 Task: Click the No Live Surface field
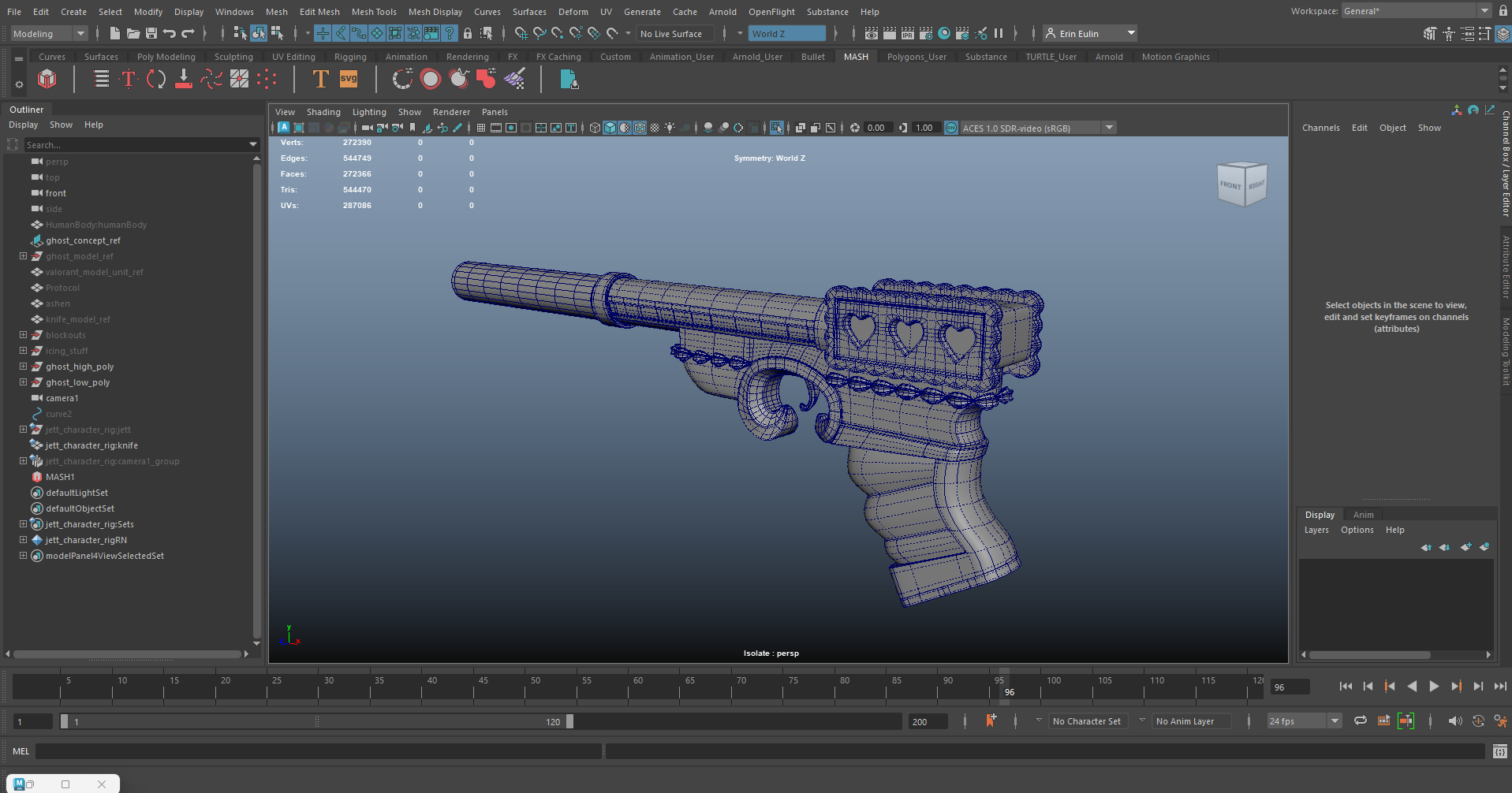[674, 33]
